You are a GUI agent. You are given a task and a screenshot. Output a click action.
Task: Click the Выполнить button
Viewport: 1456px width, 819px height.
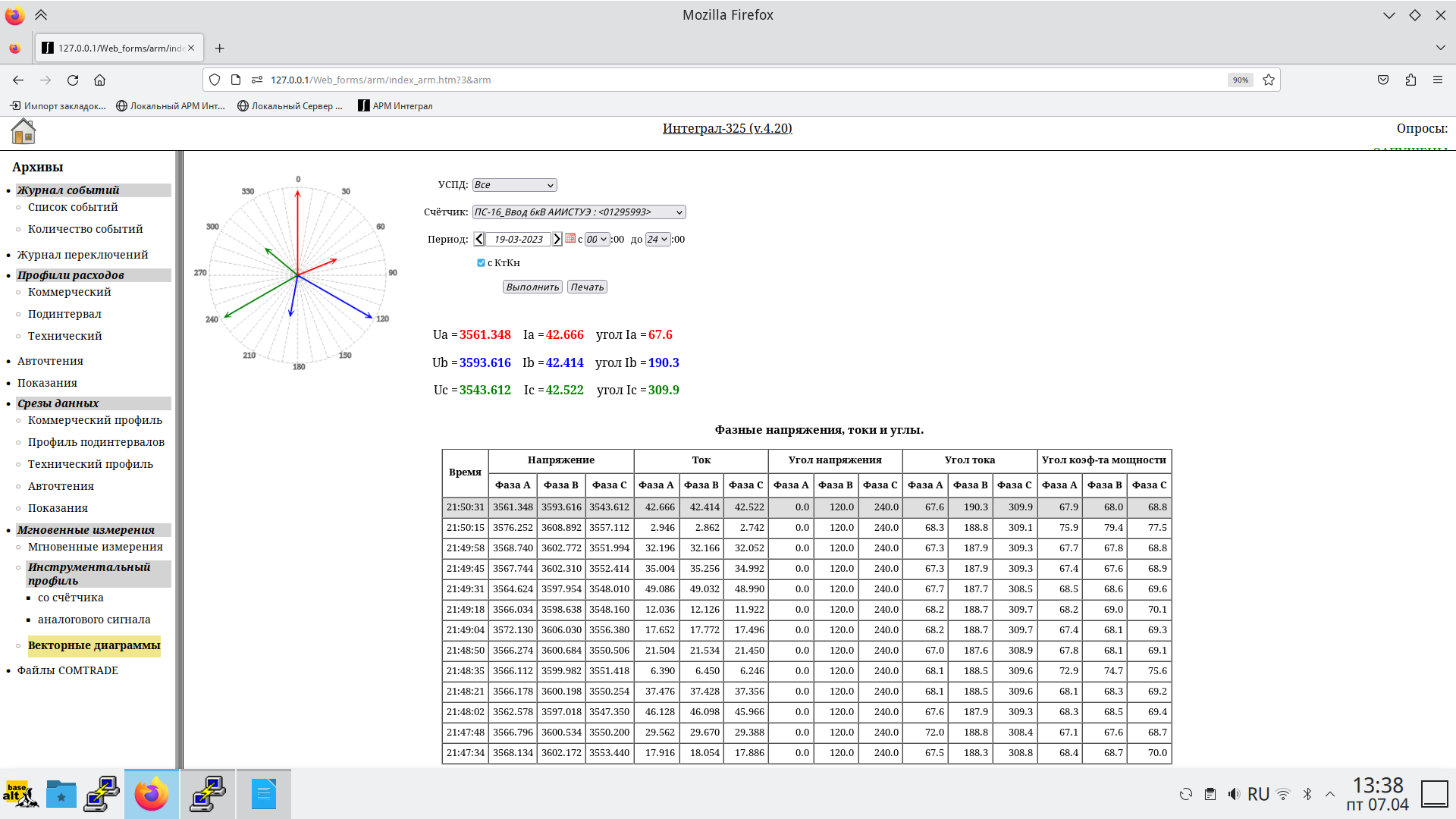click(x=532, y=287)
